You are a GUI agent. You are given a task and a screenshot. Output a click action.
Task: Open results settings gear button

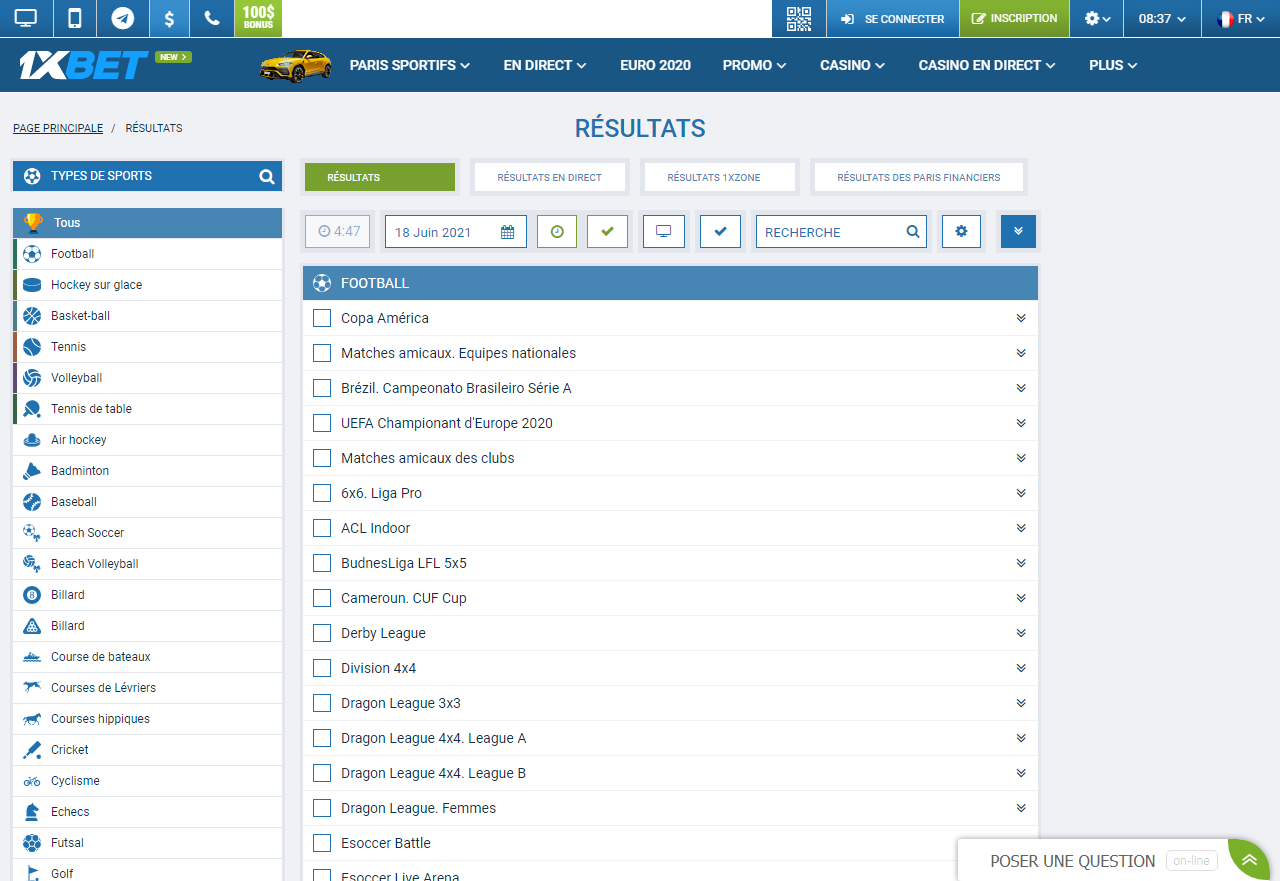coord(961,231)
